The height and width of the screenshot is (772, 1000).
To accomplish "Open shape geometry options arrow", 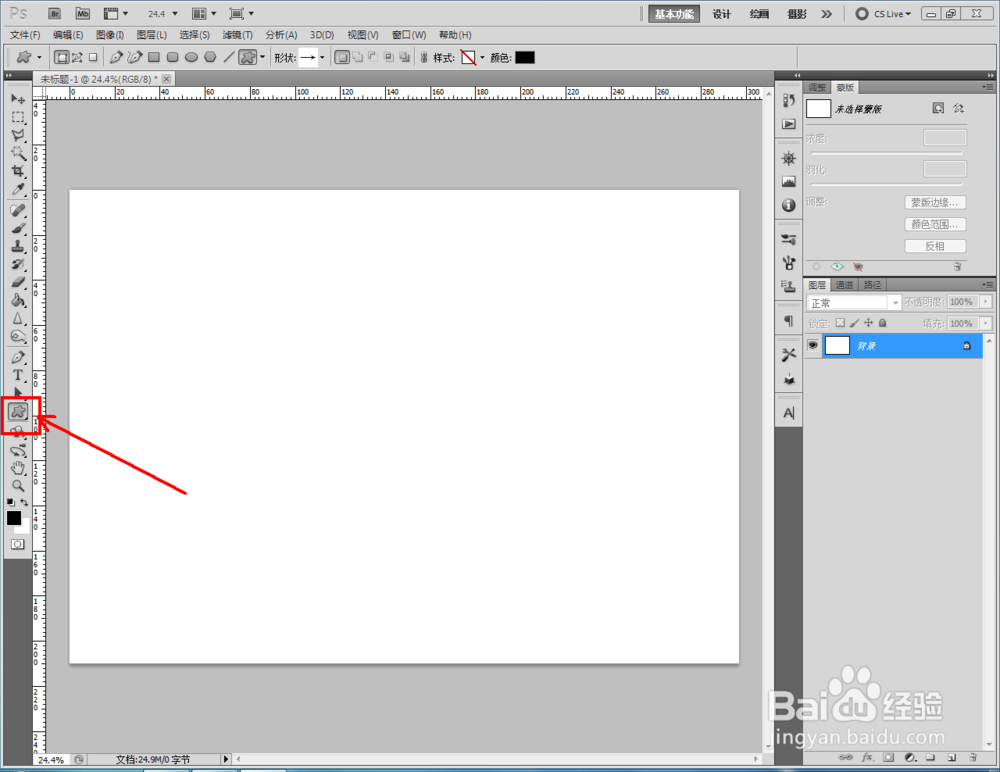I will tap(262, 57).
